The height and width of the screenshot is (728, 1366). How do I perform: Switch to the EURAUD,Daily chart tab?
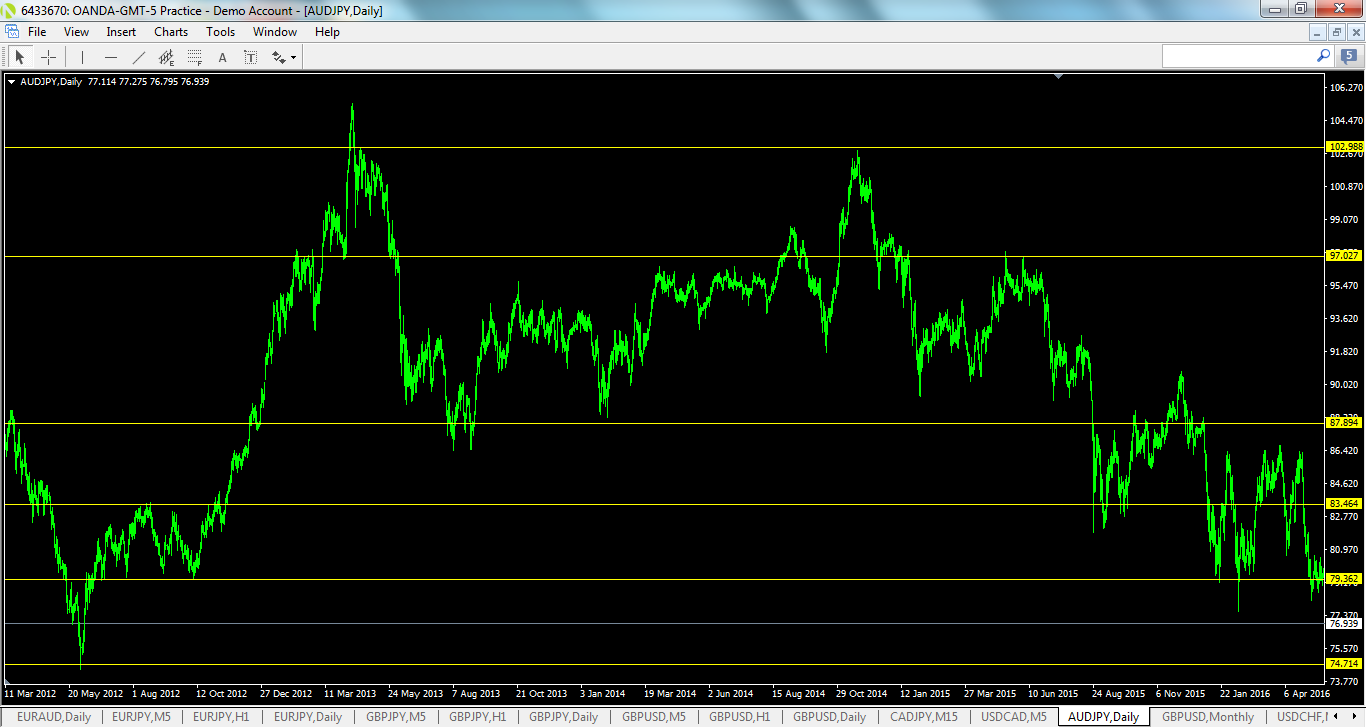click(x=56, y=717)
